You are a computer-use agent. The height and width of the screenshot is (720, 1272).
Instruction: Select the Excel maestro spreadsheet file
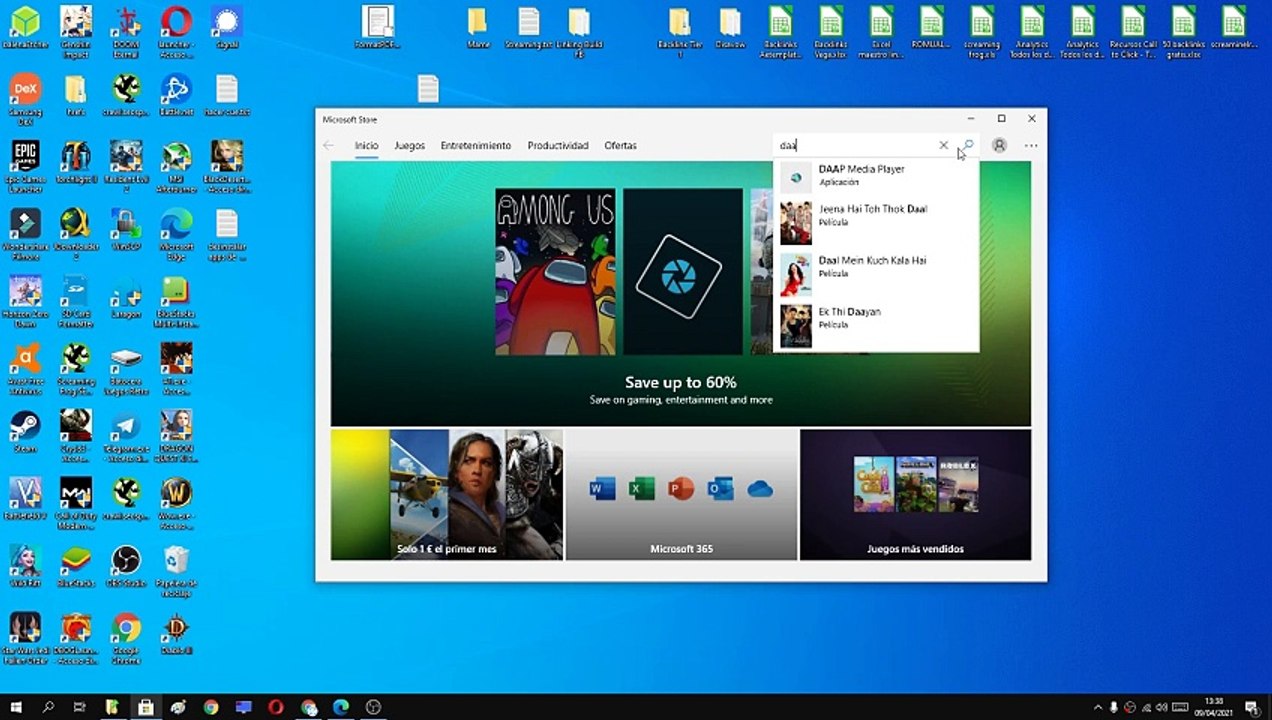point(881,32)
